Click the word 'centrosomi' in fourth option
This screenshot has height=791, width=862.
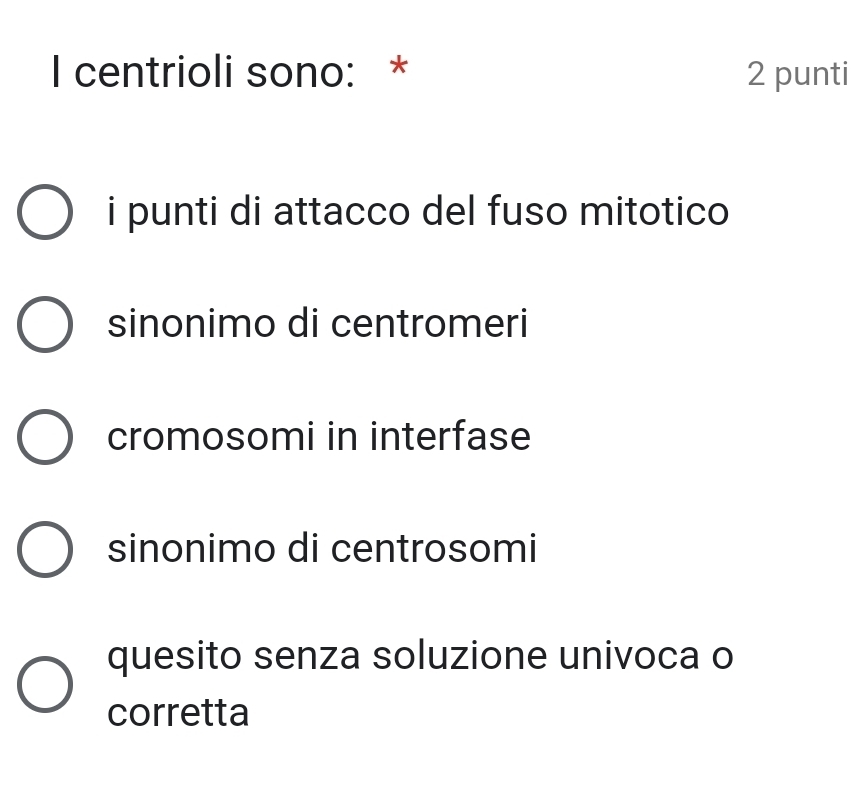435,549
